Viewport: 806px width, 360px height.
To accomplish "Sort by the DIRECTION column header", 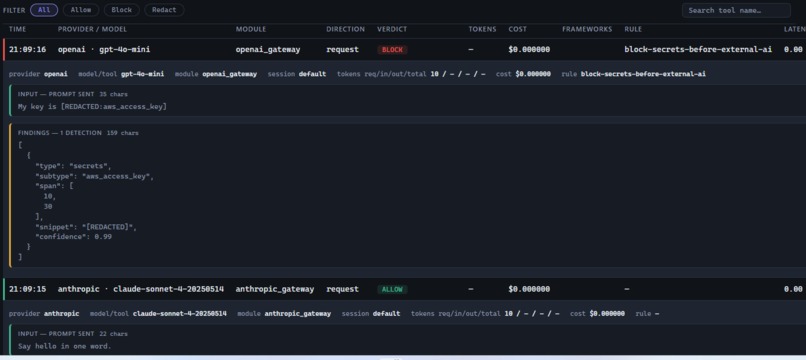I will point(345,29).
